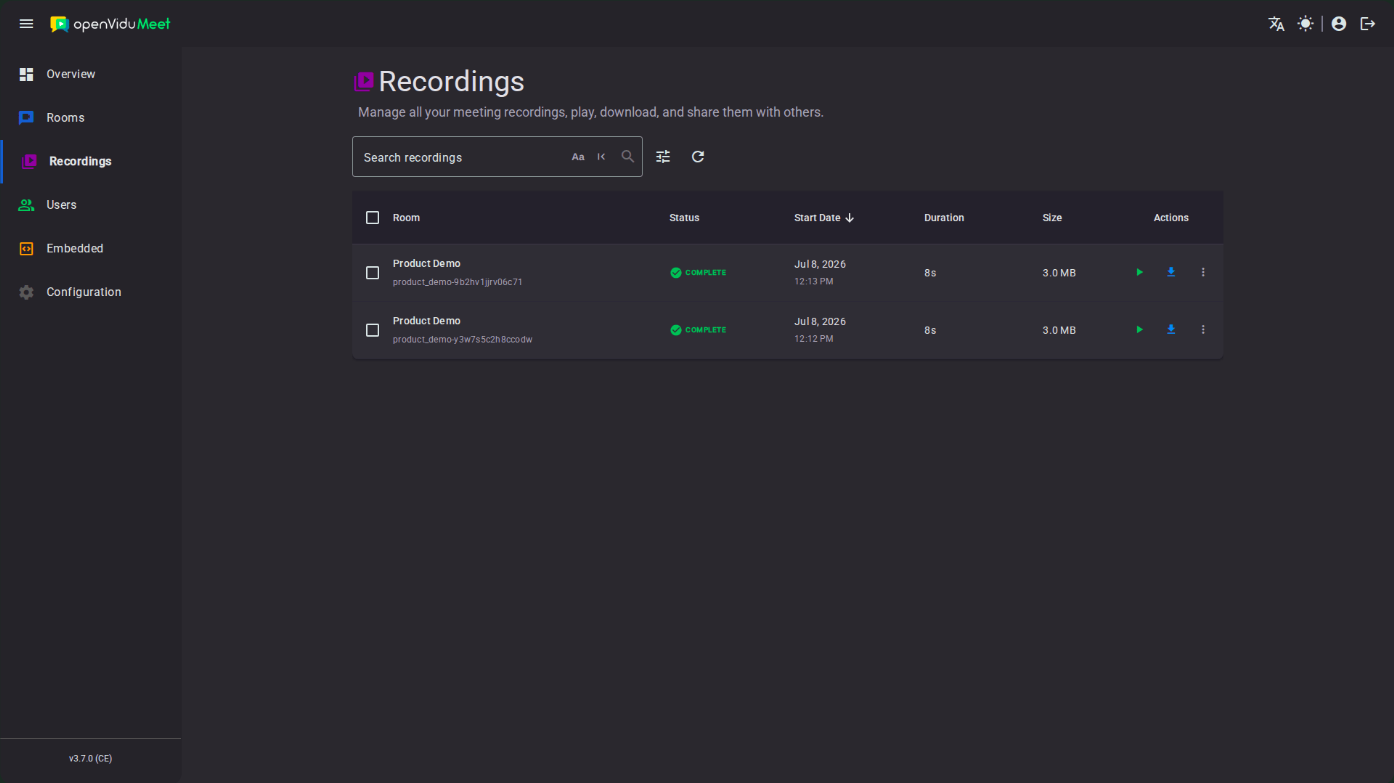Sort by Room column header
Viewport: 1394px width, 783px height.
pyautogui.click(x=406, y=218)
